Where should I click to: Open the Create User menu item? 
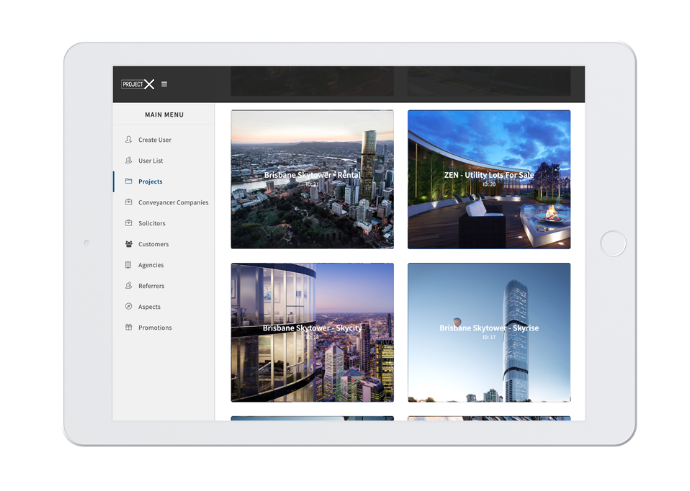click(155, 140)
